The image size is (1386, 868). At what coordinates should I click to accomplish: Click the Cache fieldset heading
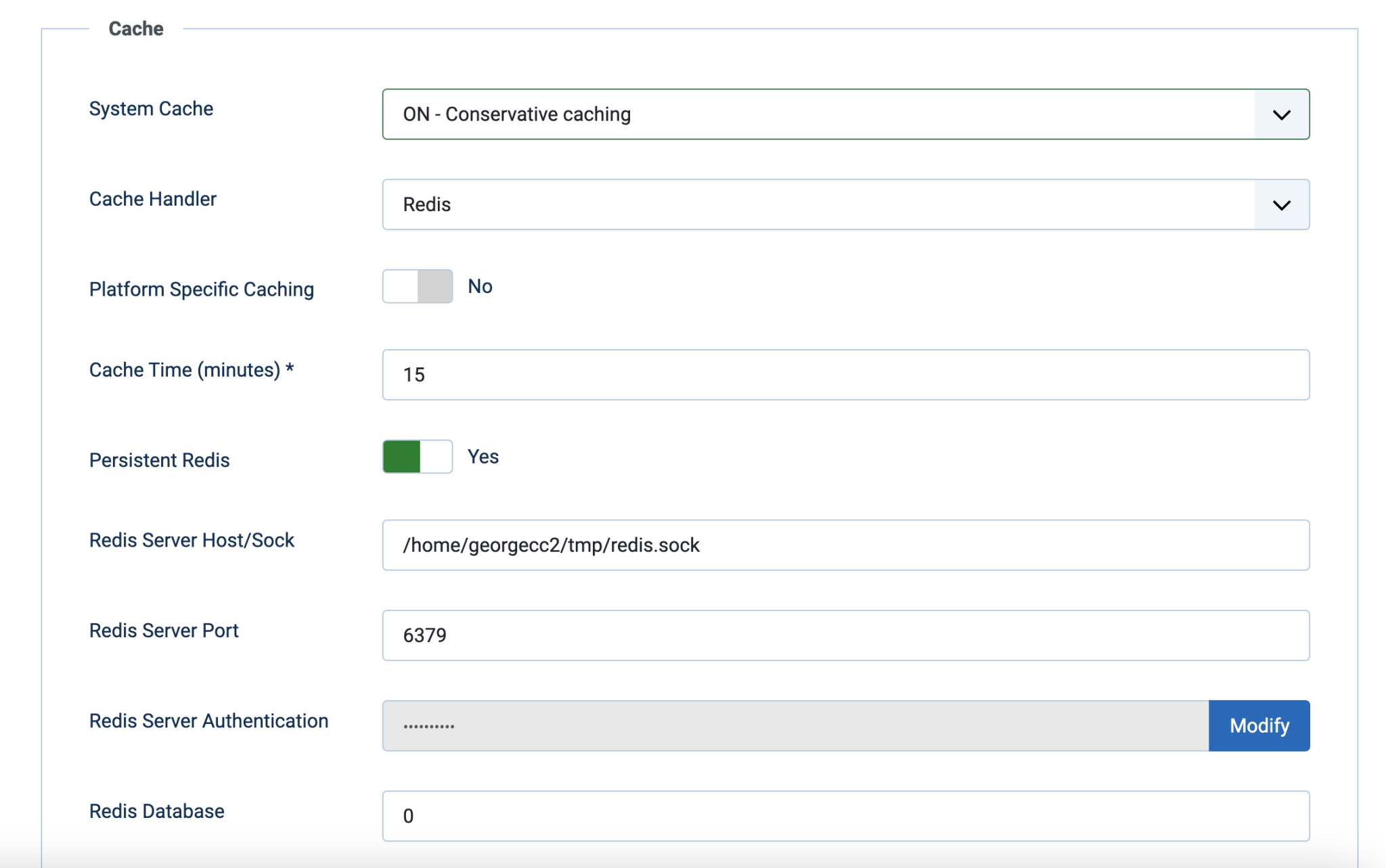tap(136, 28)
